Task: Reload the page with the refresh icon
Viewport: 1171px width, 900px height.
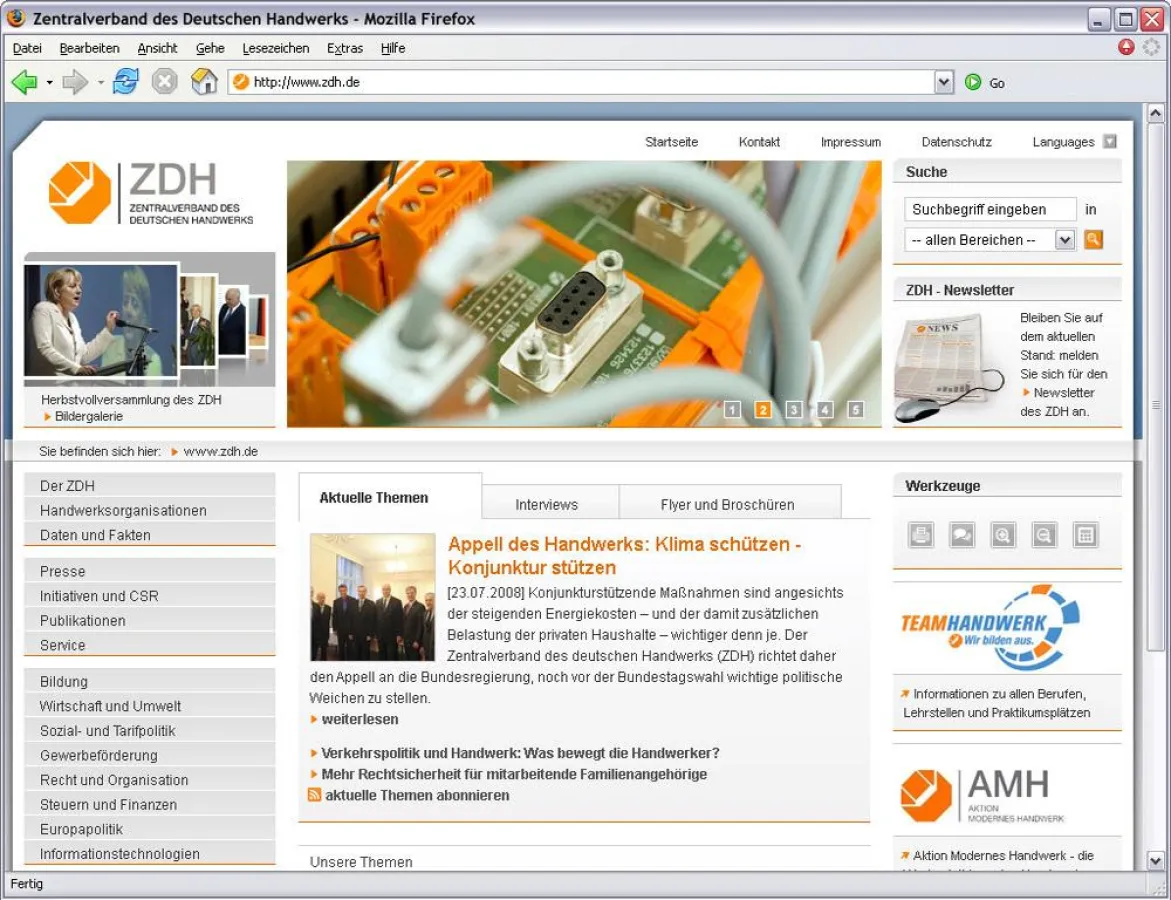Action: point(125,83)
